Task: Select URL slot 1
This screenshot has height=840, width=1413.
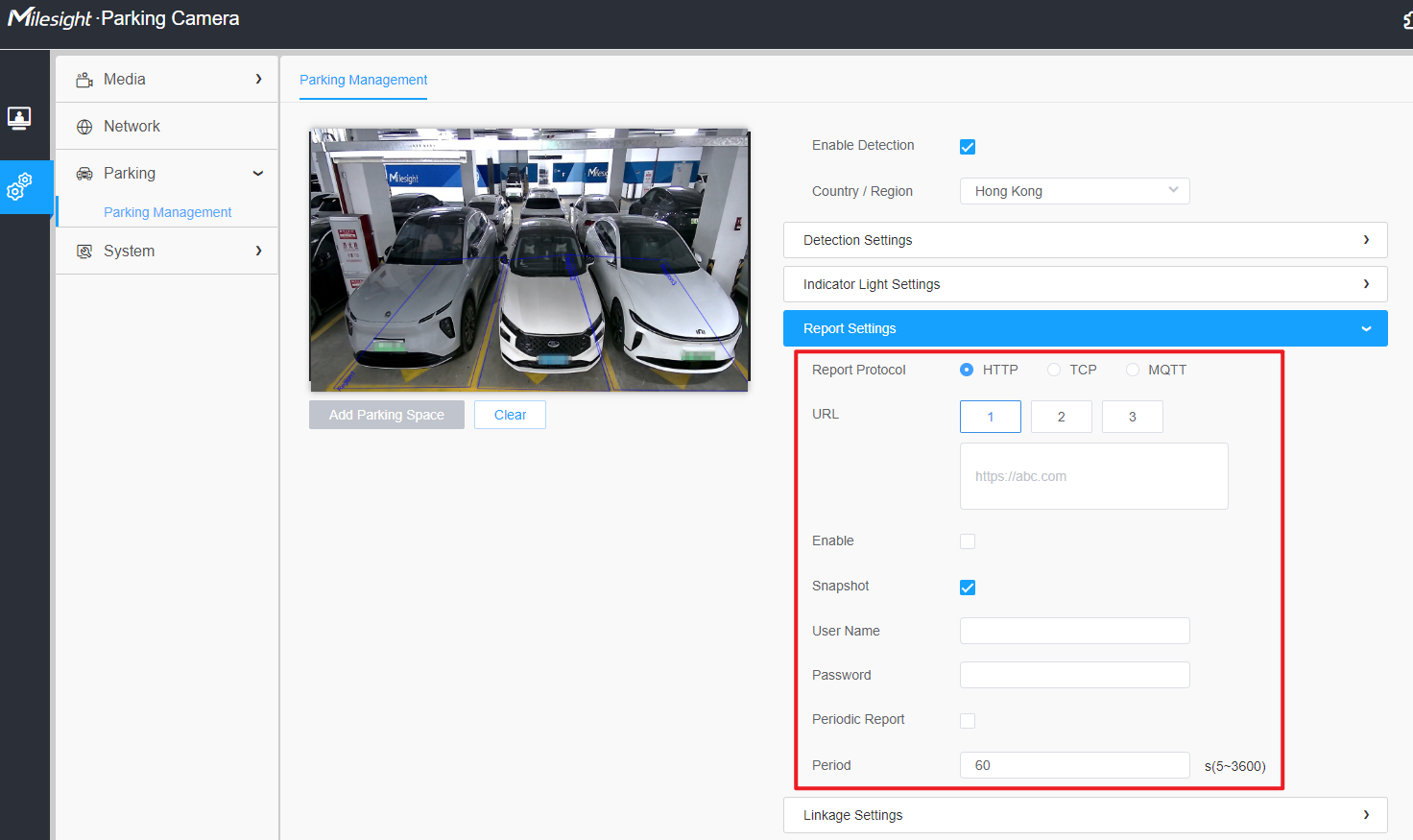Action: 991,417
